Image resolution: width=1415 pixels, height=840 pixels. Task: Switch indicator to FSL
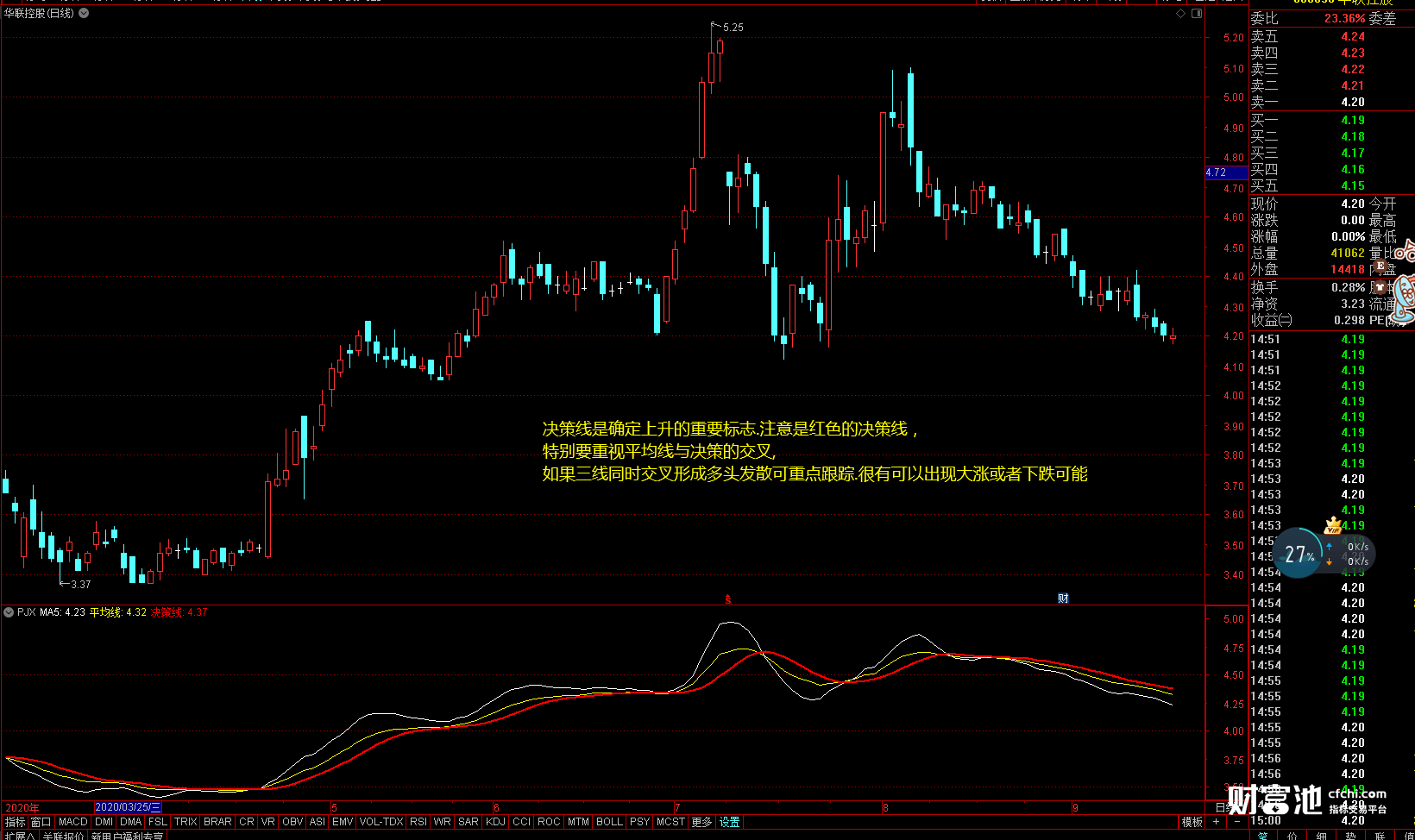(x=158, y=822)
